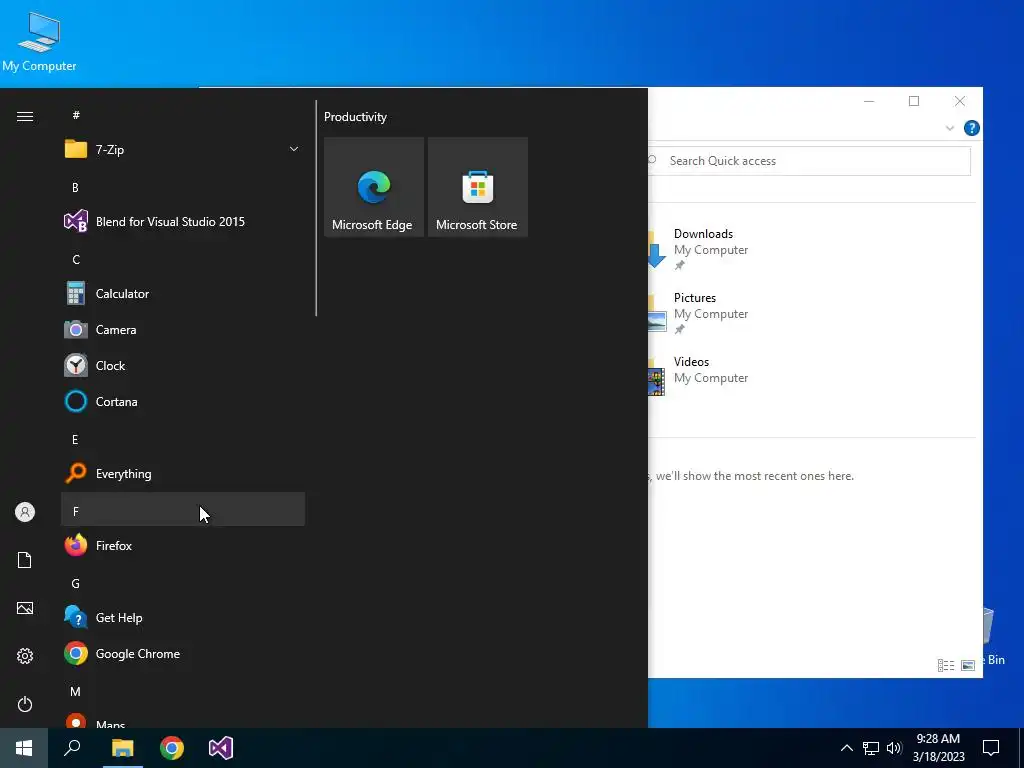Open Google Chrome from the taskbar
This screenshot has height=768, width=1024.
click(x=172, y=748)
